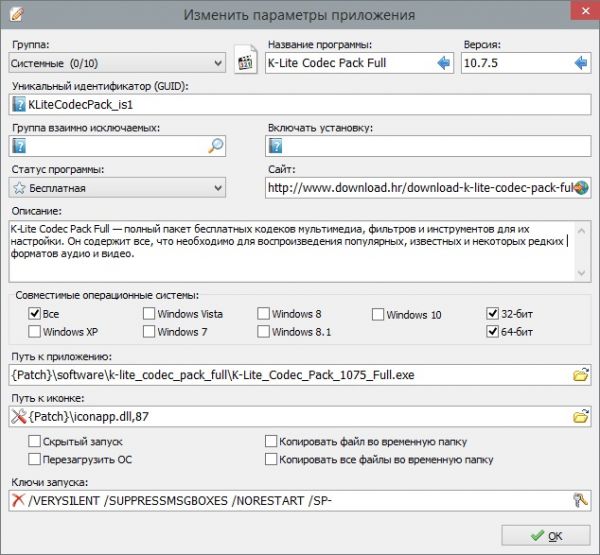Click the clapperboard file icon beside Группа
Screen dimensions: 600x555
click(x=245, y=60)
